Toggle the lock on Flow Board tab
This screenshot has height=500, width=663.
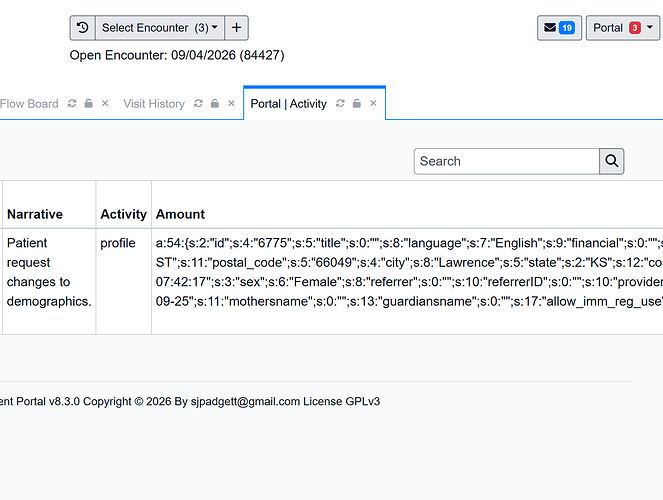88,104
